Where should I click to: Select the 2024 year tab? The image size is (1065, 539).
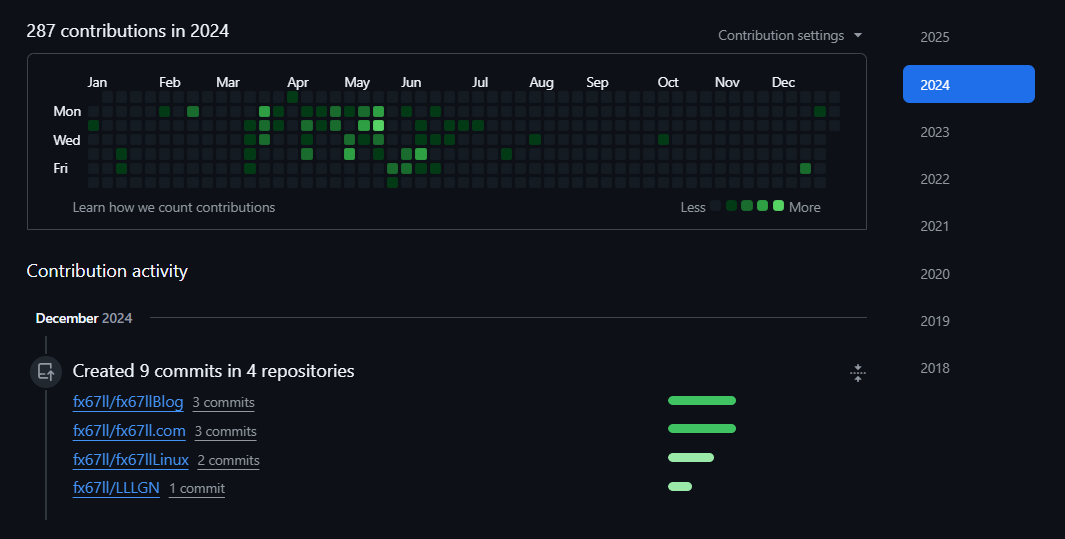(969, 84)
